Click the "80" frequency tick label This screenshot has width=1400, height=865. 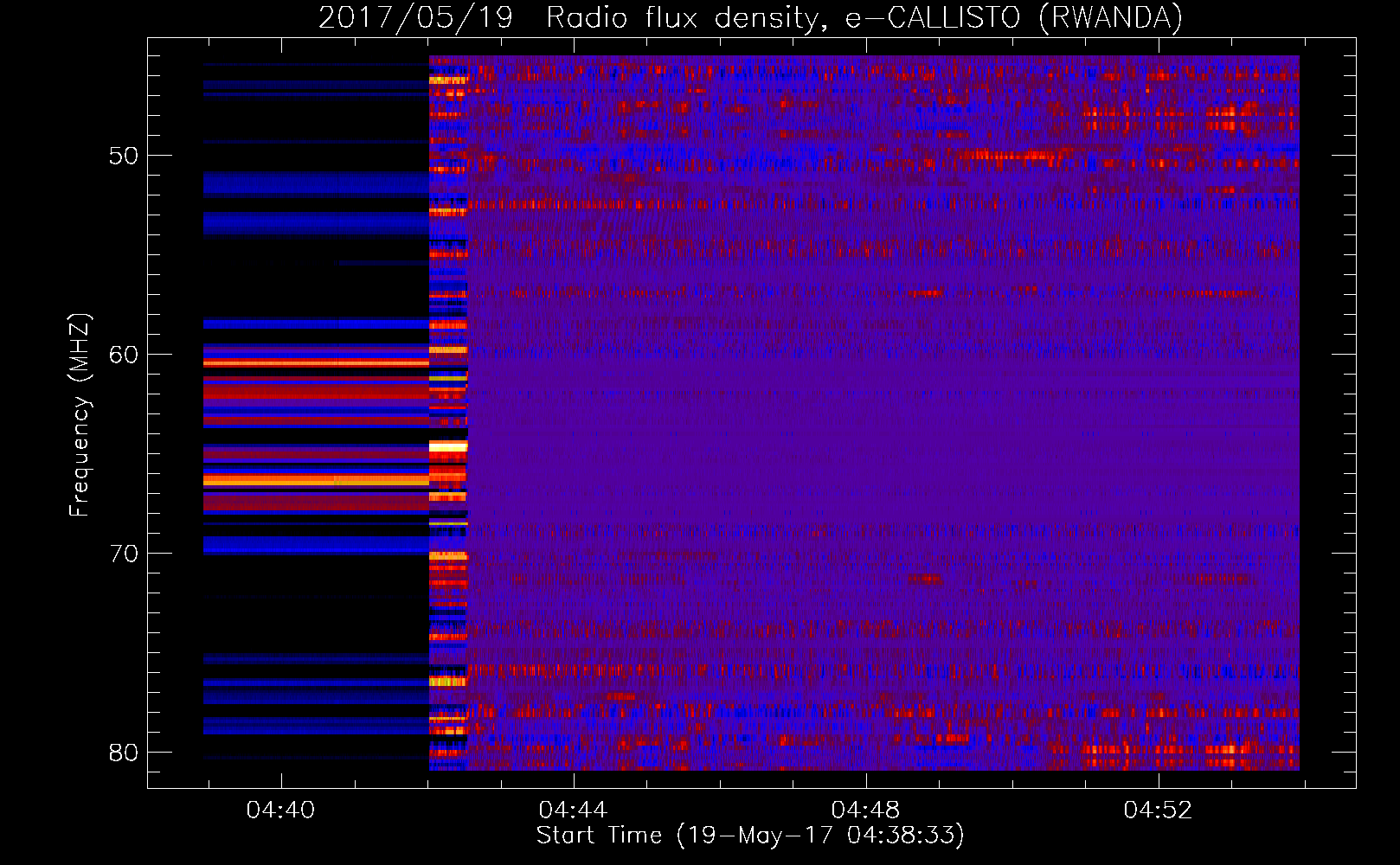(x=124, y=753)
